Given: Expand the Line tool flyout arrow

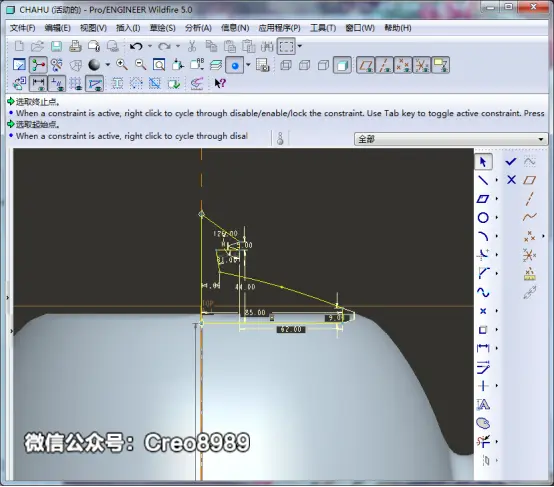Looking at the screenshot, I should point(496,180).
